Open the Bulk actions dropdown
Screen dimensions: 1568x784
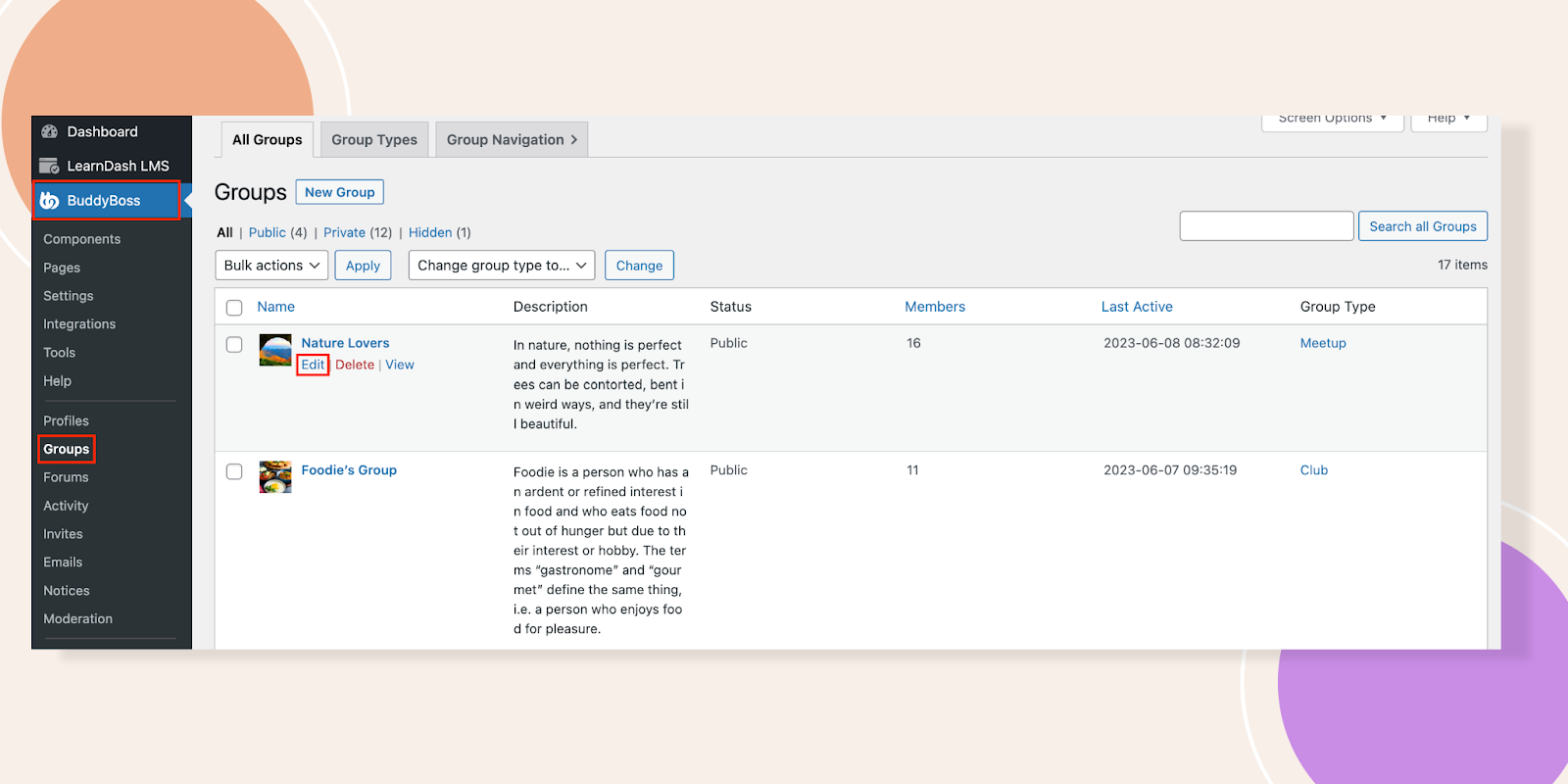271,266
